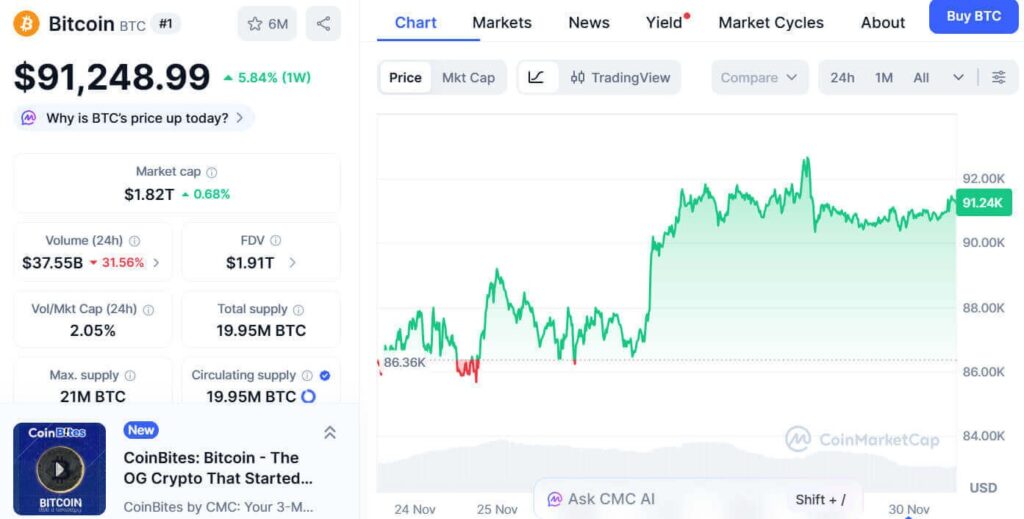Image resolution: width=1024 pixels, height=519 pixels.
Task: Open the Market Cycles tab
Action: (x=771, y=22)
